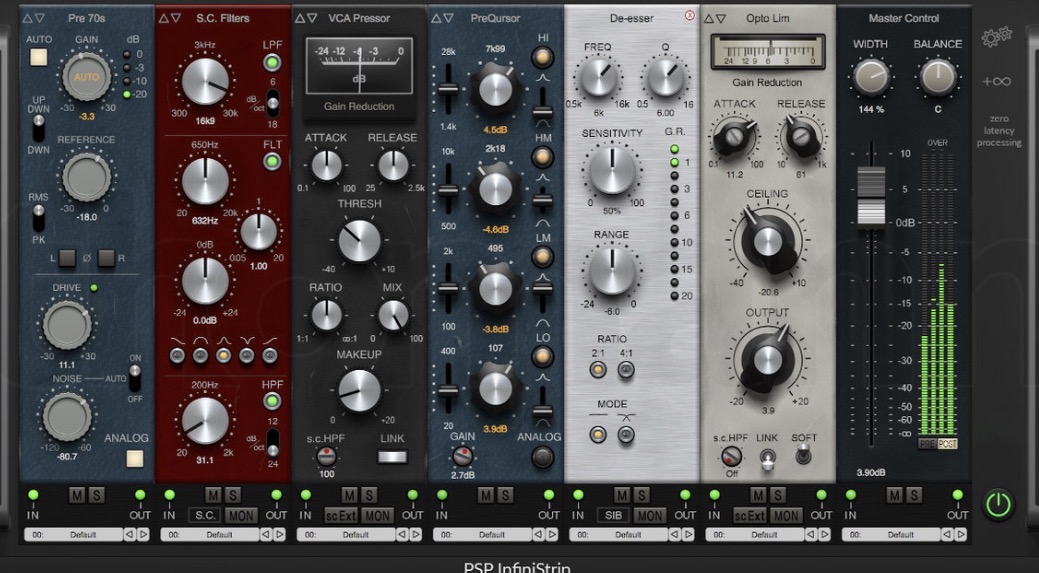Viewport: 1039px width, 573px height.
Task: Click the SENSITIVITY knob in De-esser
Action: tap(612, 170)
